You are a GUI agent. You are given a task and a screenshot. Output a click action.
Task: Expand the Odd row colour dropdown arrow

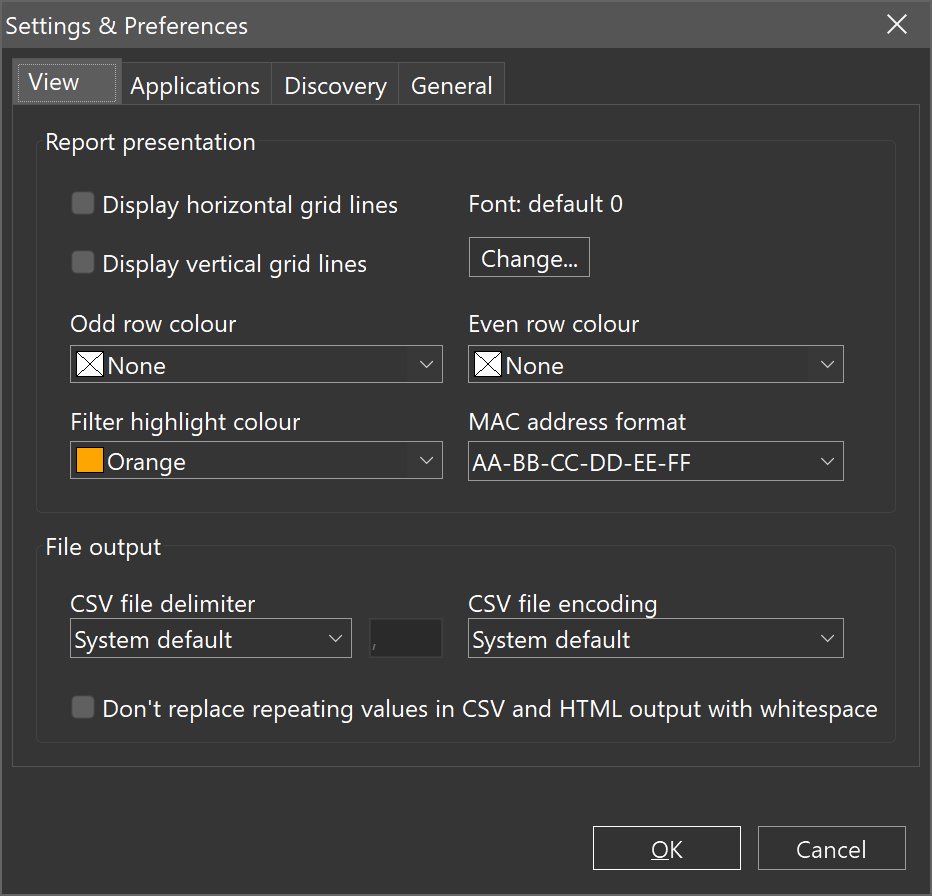pyautogui.click(x=427, y=365)
